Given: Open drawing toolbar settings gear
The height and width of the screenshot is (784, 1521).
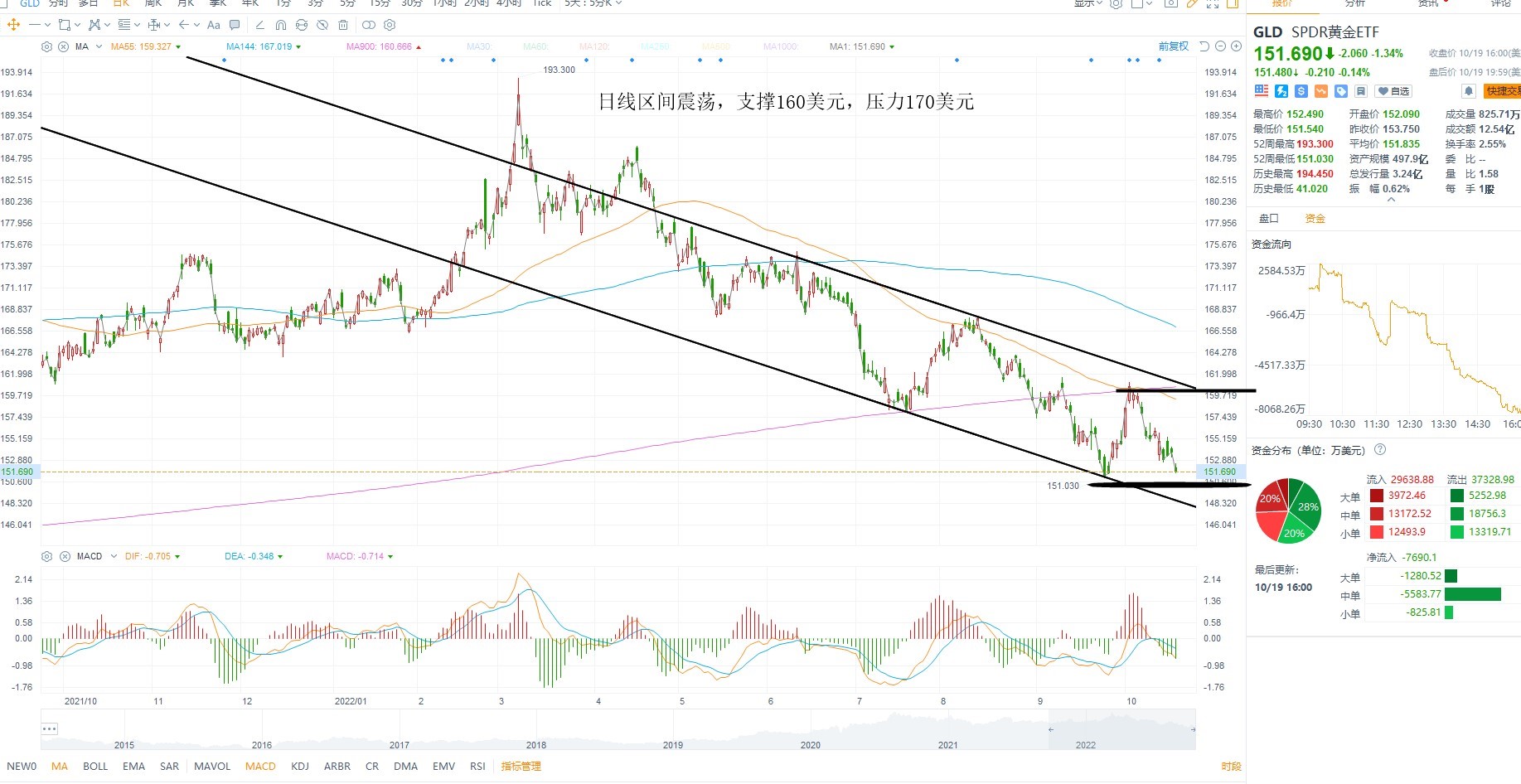Looking at the screenshot, I should (x=390, y=25).
